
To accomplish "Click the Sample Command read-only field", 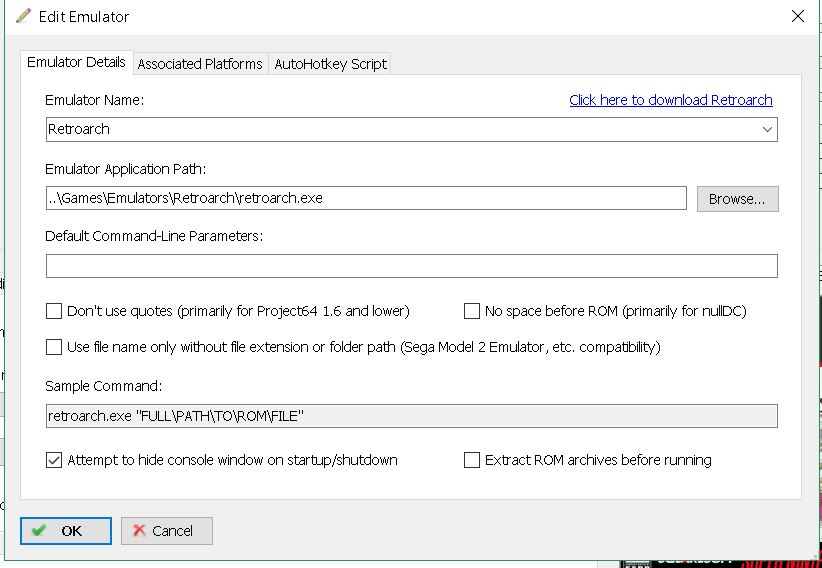I will (x=412, y=416).
